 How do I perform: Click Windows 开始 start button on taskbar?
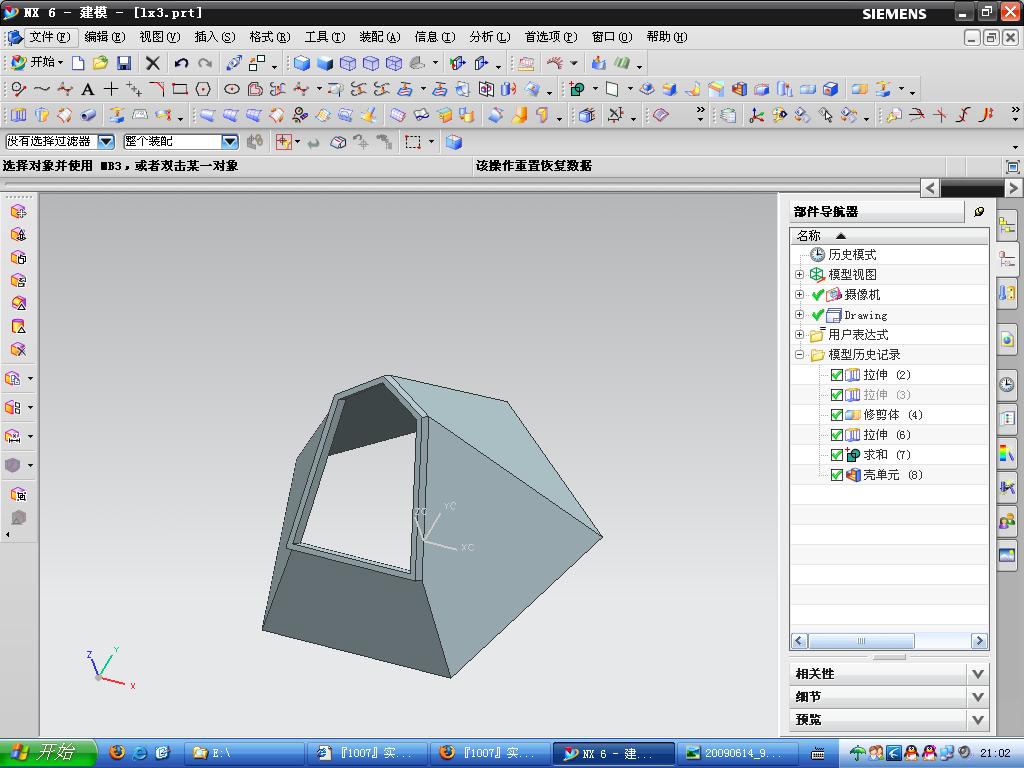[x=48, y=752]
